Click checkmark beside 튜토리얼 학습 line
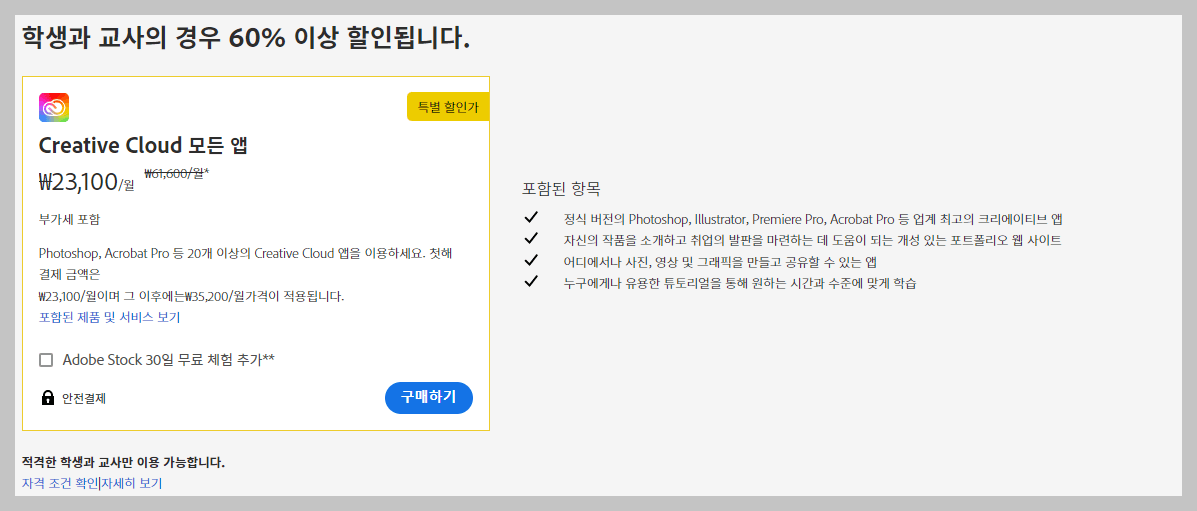This screenshot has height=511, width=1197. [531, 282]
